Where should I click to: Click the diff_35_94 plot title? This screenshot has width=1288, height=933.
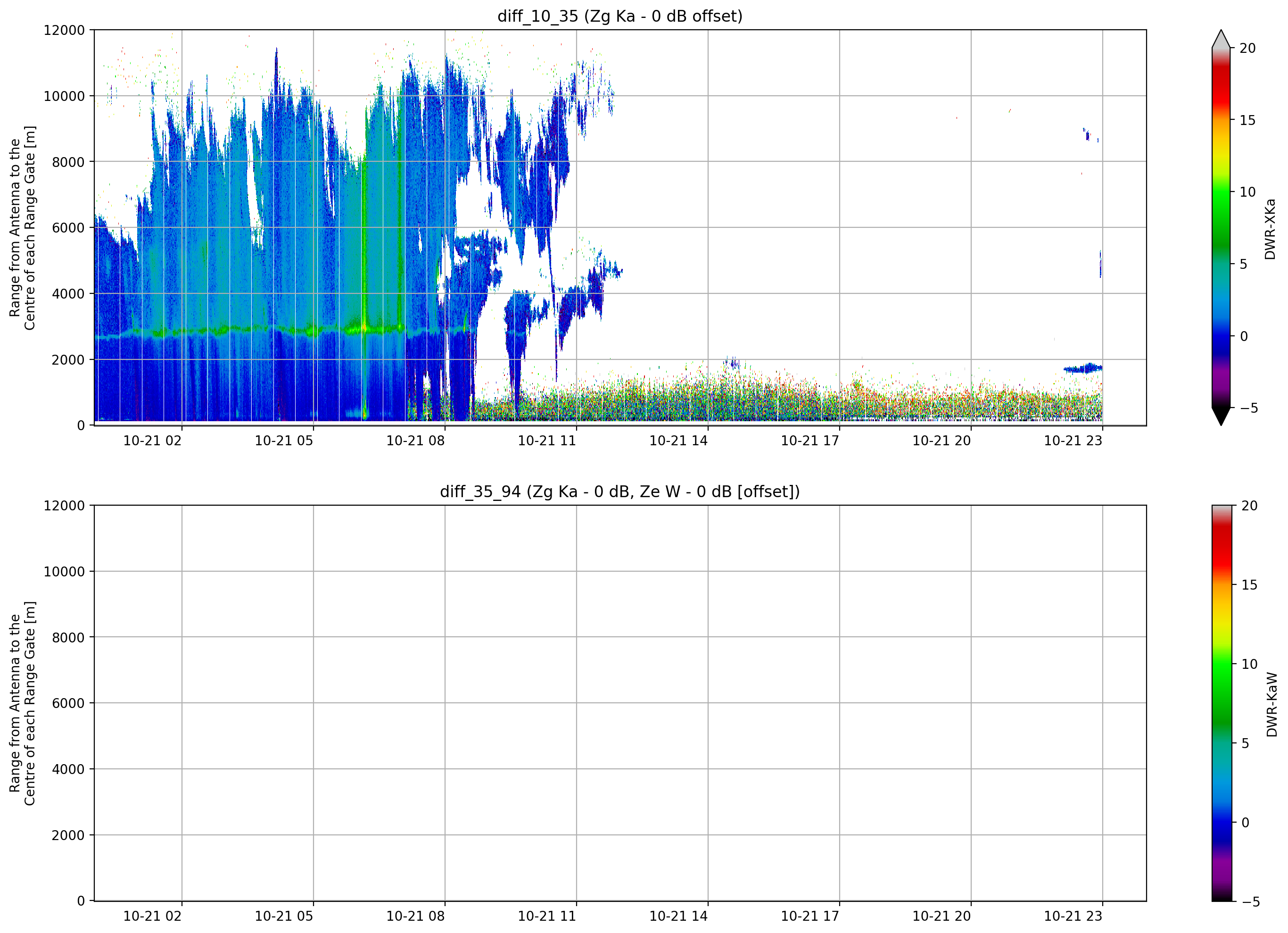point(619,491)
